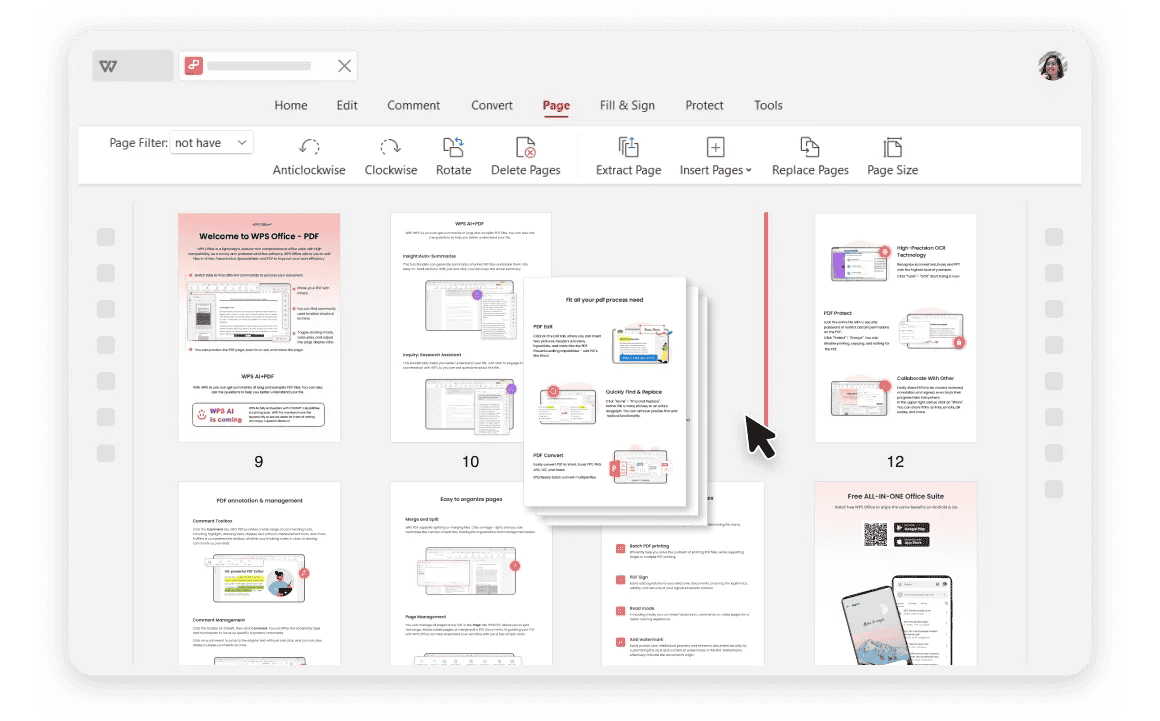The image size is (1160, 721).
Task: Open the Page Size tool
Action: (x=893, y=157)
